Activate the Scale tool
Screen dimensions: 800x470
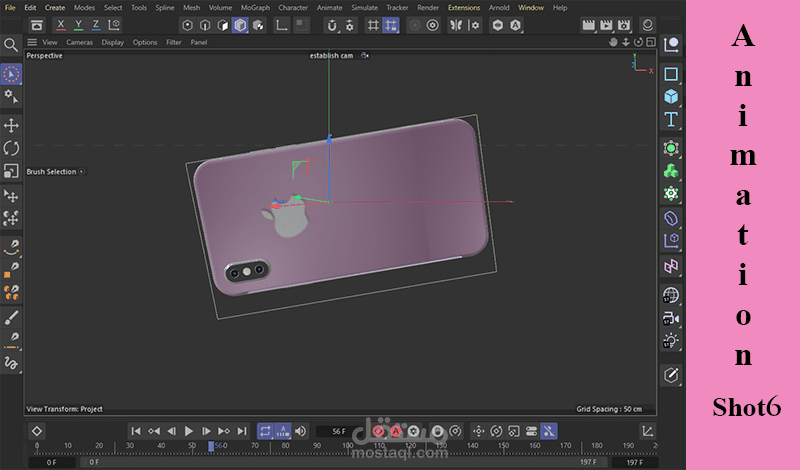click(11, 171)
